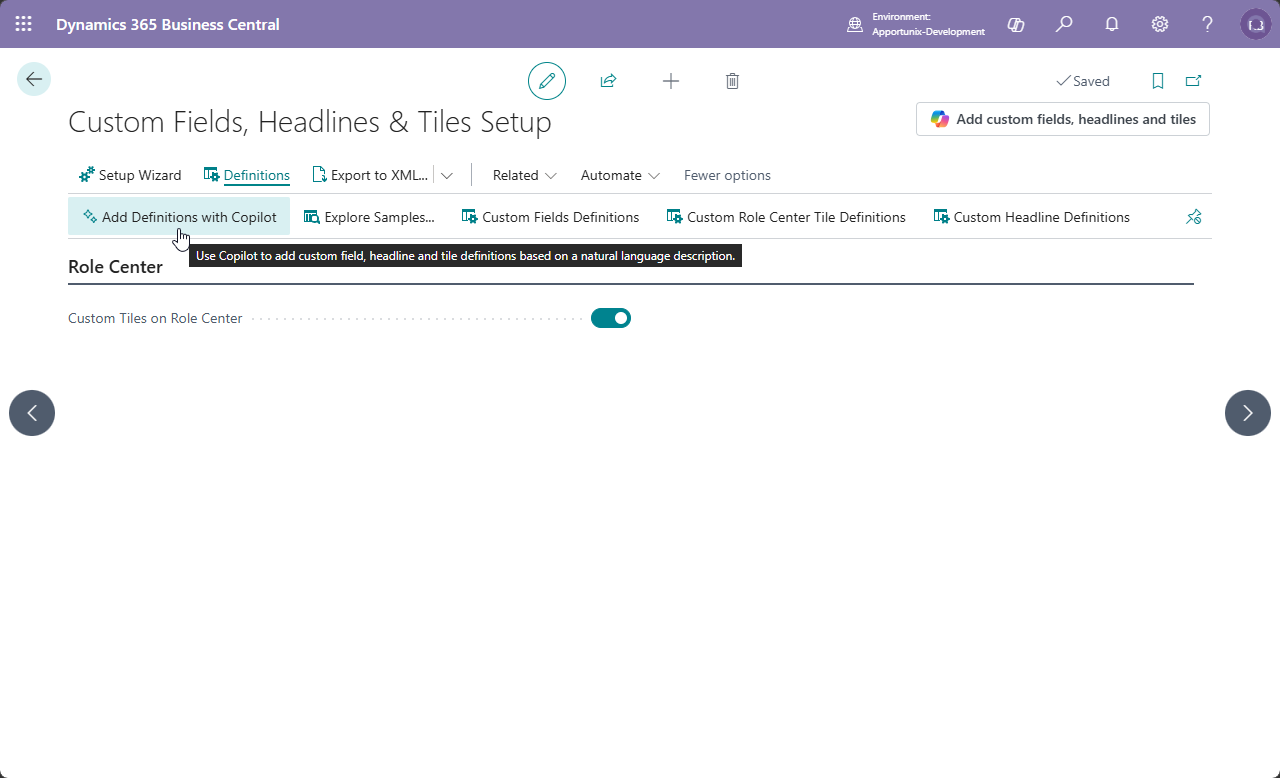Click Dynamics 365 Business Central title

pyautogui.click(x=168, y=24)
